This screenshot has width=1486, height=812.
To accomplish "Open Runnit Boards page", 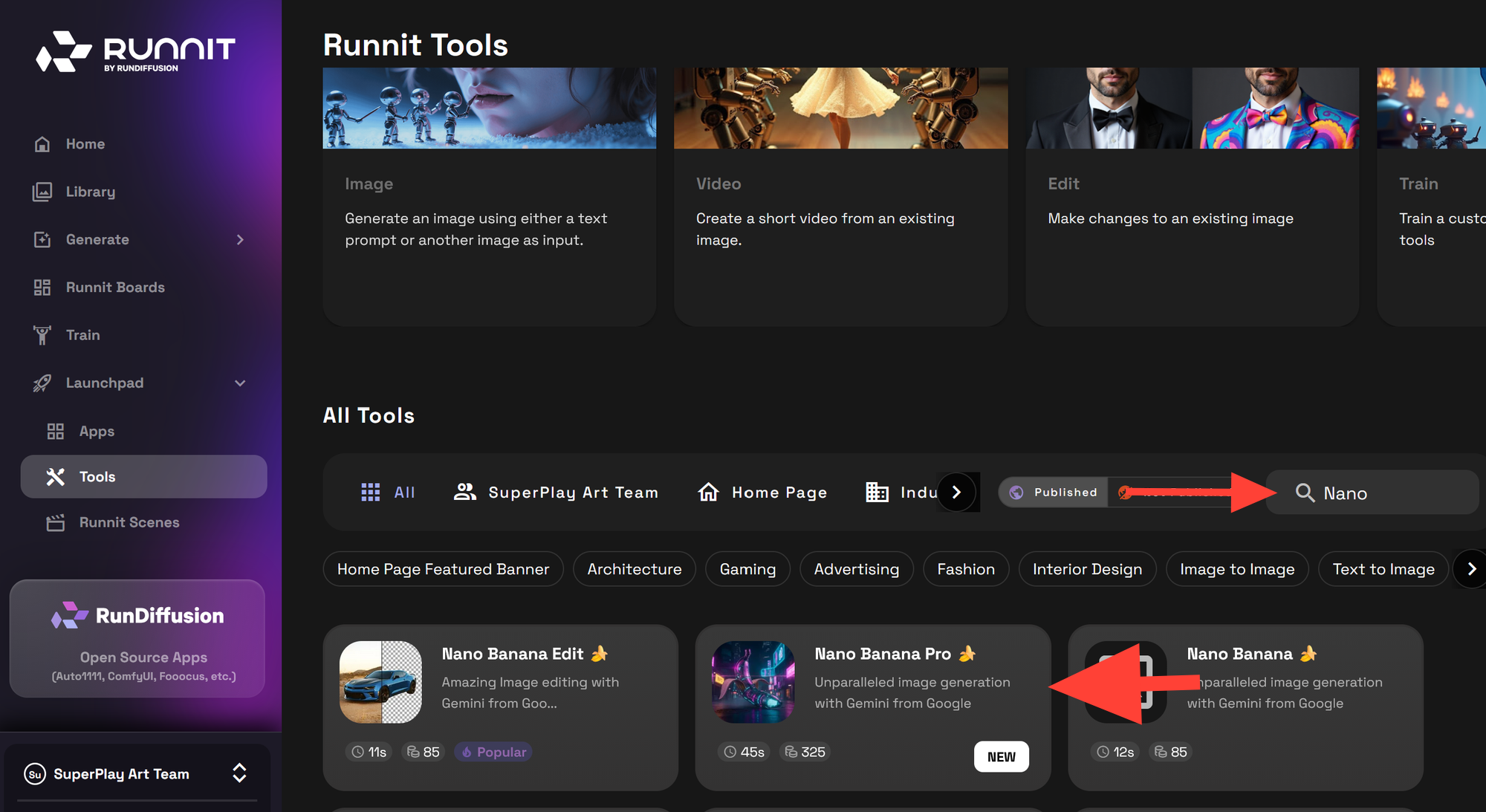I will [x=114, y=288].
